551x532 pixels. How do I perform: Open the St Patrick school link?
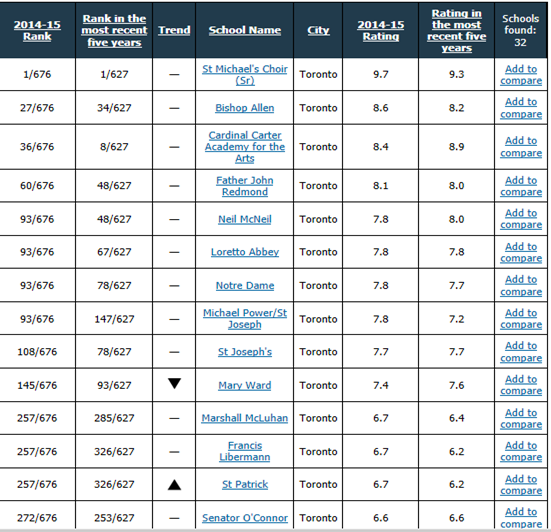click(x=245, y=485)
